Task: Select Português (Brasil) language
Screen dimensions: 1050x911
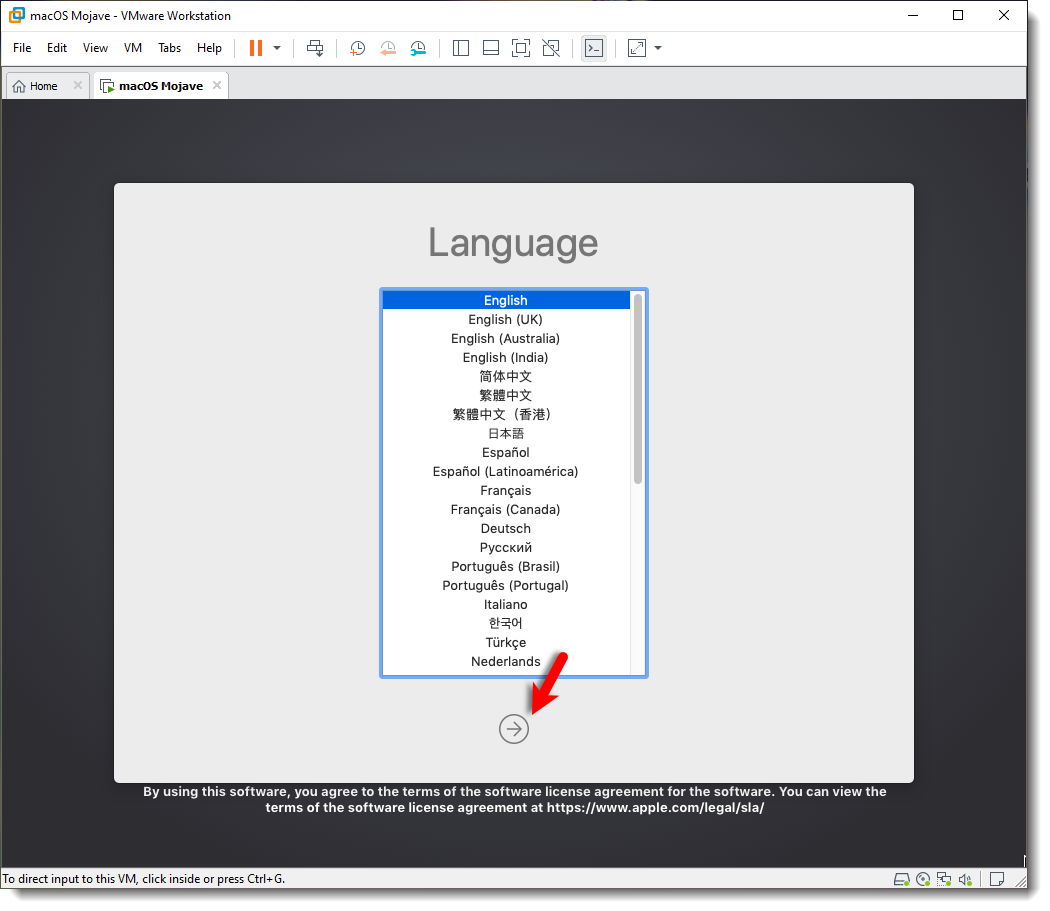Action: 506,567
